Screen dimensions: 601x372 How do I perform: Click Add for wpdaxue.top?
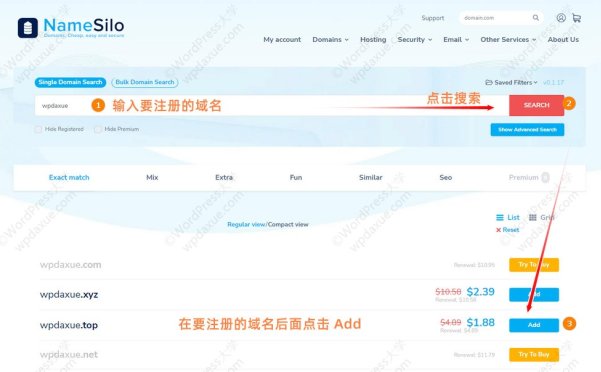(x=534, y=325)
